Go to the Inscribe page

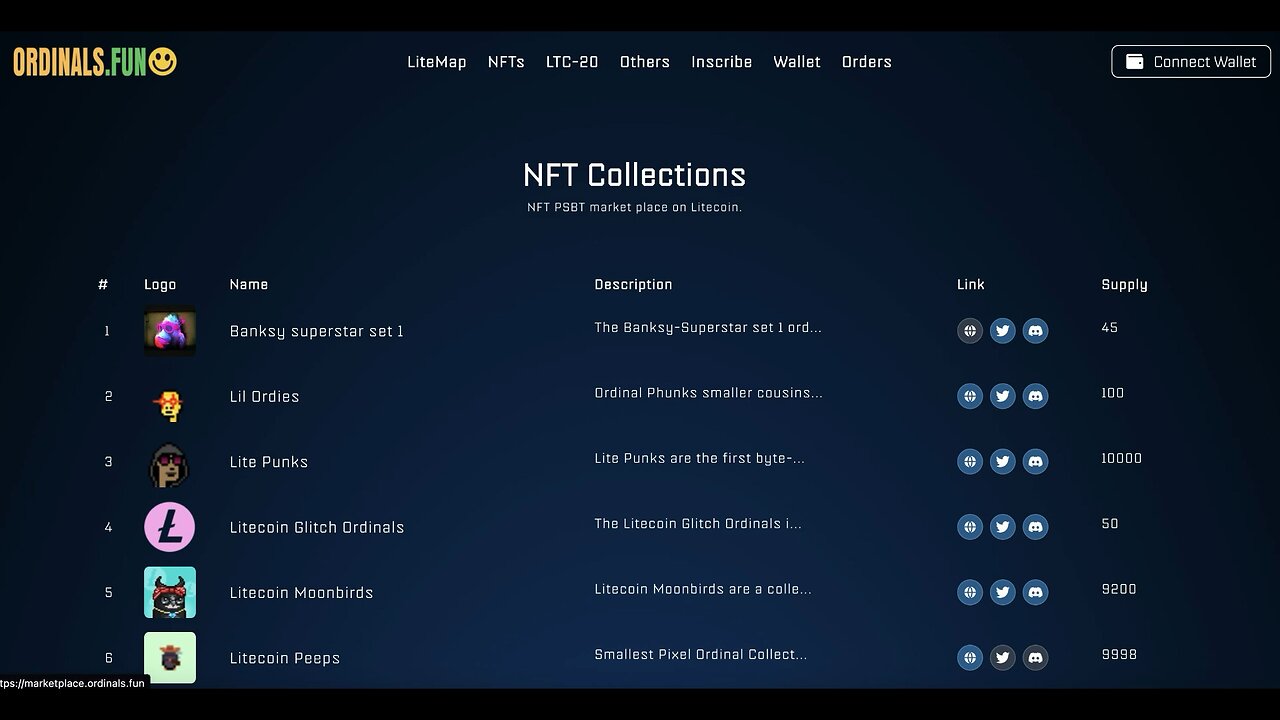tap(722, 62)
